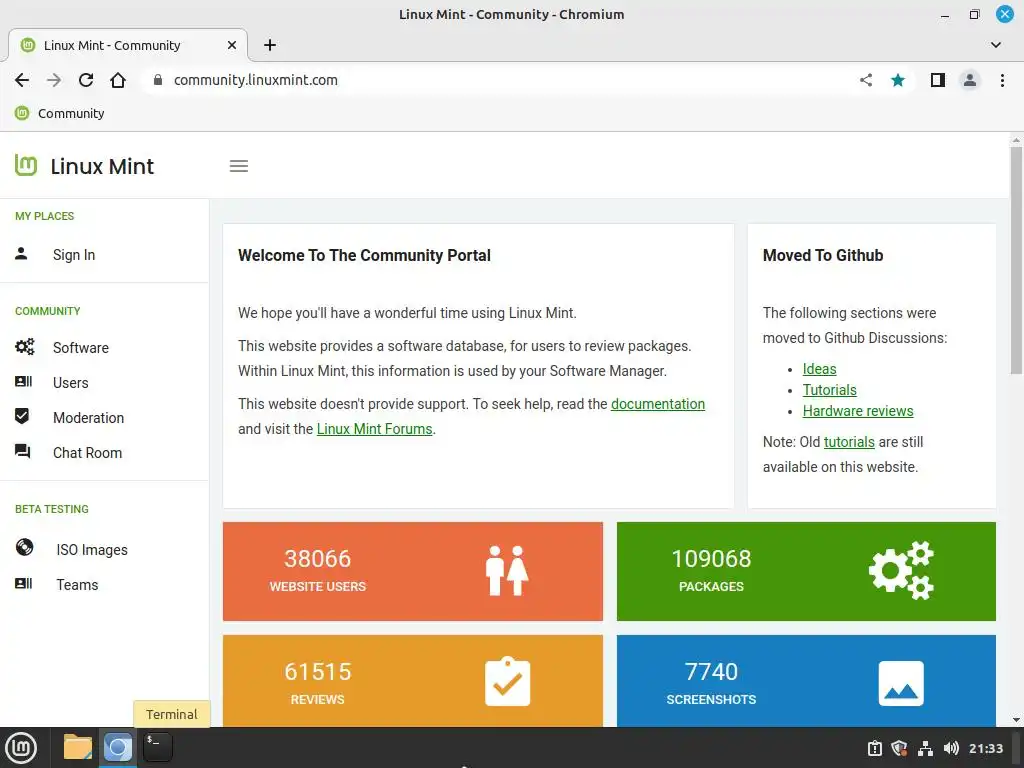The image size is (1024, 768).
Task: Open the 38066 Website Users tile
Action: click(413, 571)
